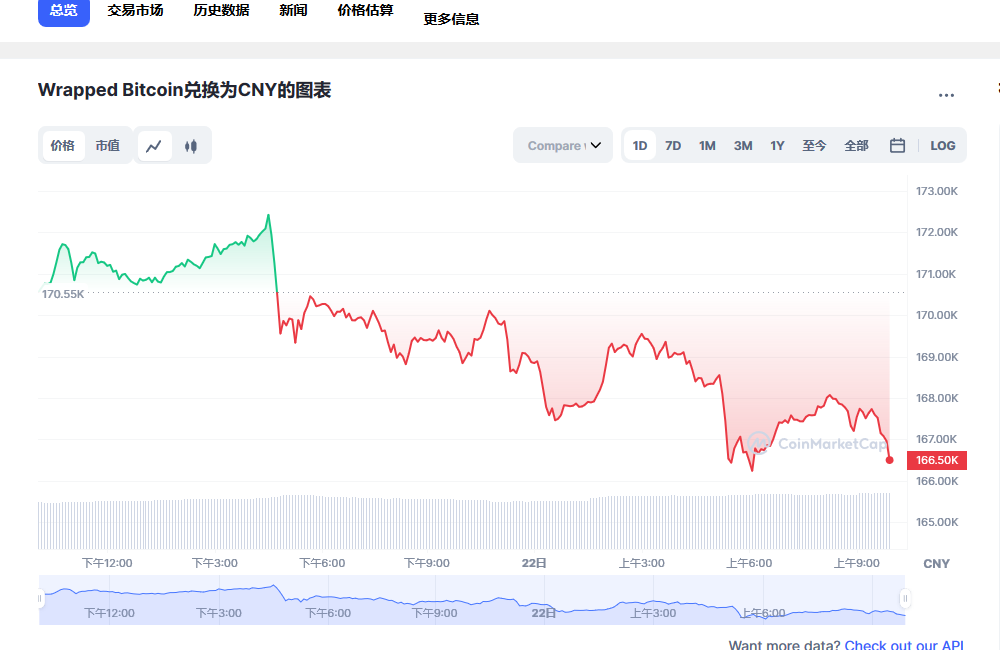Viewport: 1000px width, 650px height.
Task: Toggle LOG scale on the chart
Action: point(943,145)
